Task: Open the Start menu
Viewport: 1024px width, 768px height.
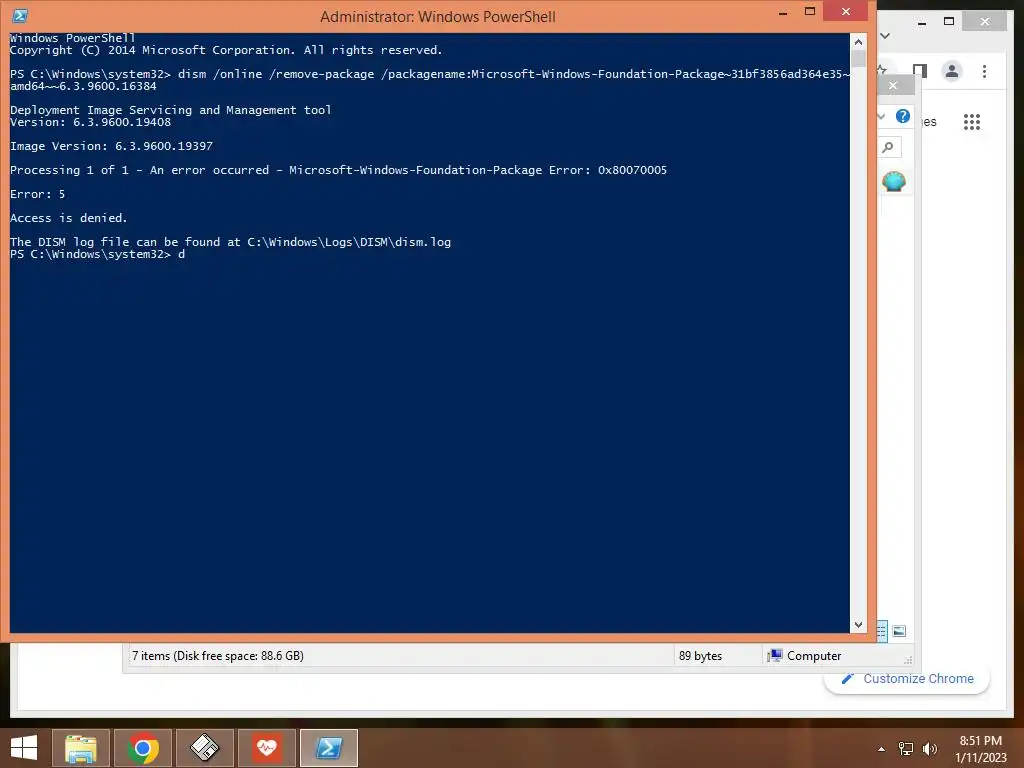Action: point(24,748)
